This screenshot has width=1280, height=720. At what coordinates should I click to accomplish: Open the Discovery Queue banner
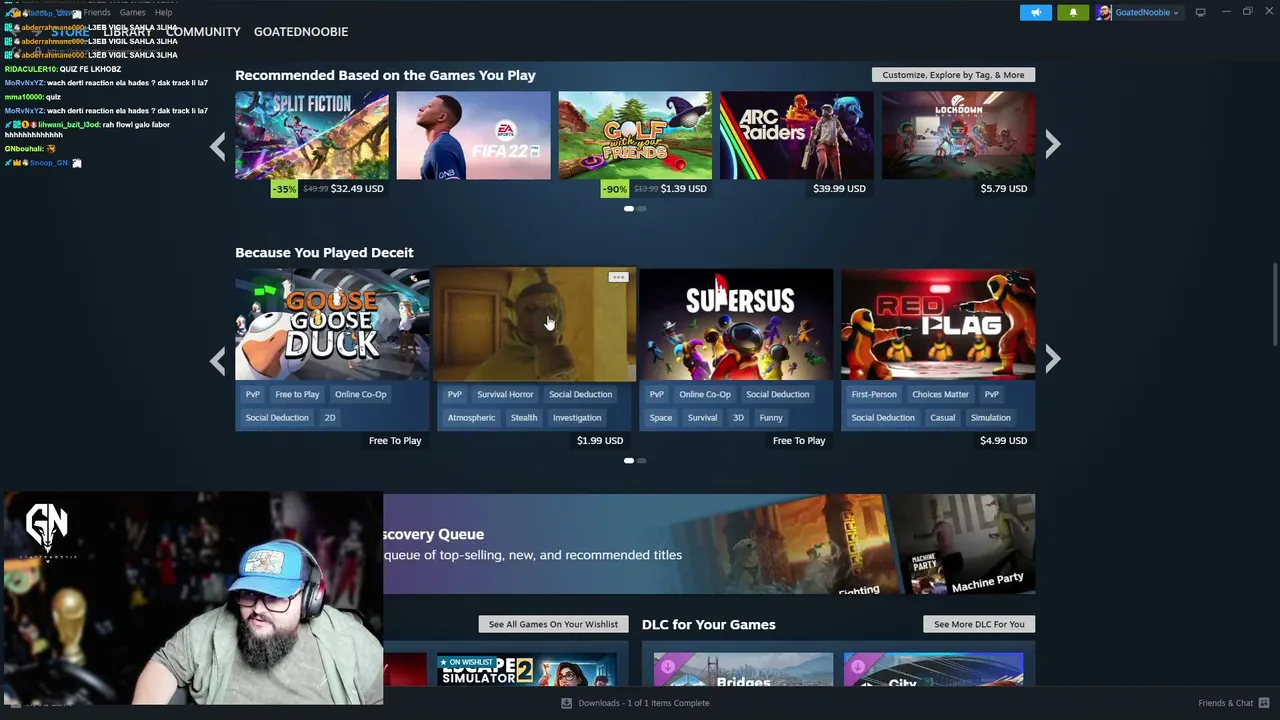click(x=709, y=544)
